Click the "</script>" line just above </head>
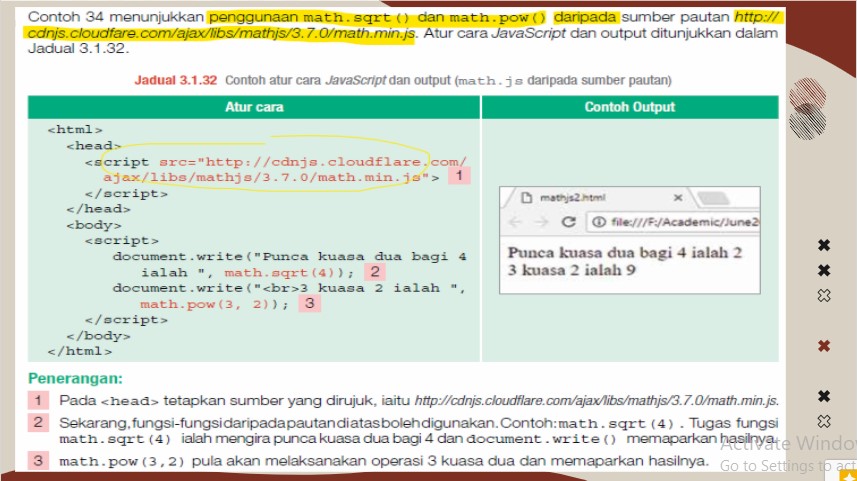This screenshot has height=481, width=857. pos(126,193)
